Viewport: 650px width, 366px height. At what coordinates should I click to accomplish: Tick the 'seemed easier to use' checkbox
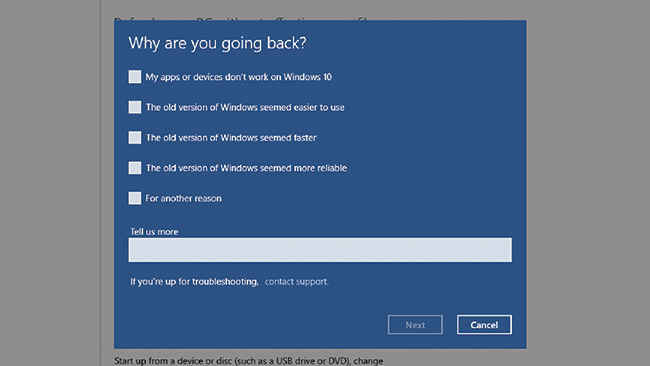tap(135, 107)
